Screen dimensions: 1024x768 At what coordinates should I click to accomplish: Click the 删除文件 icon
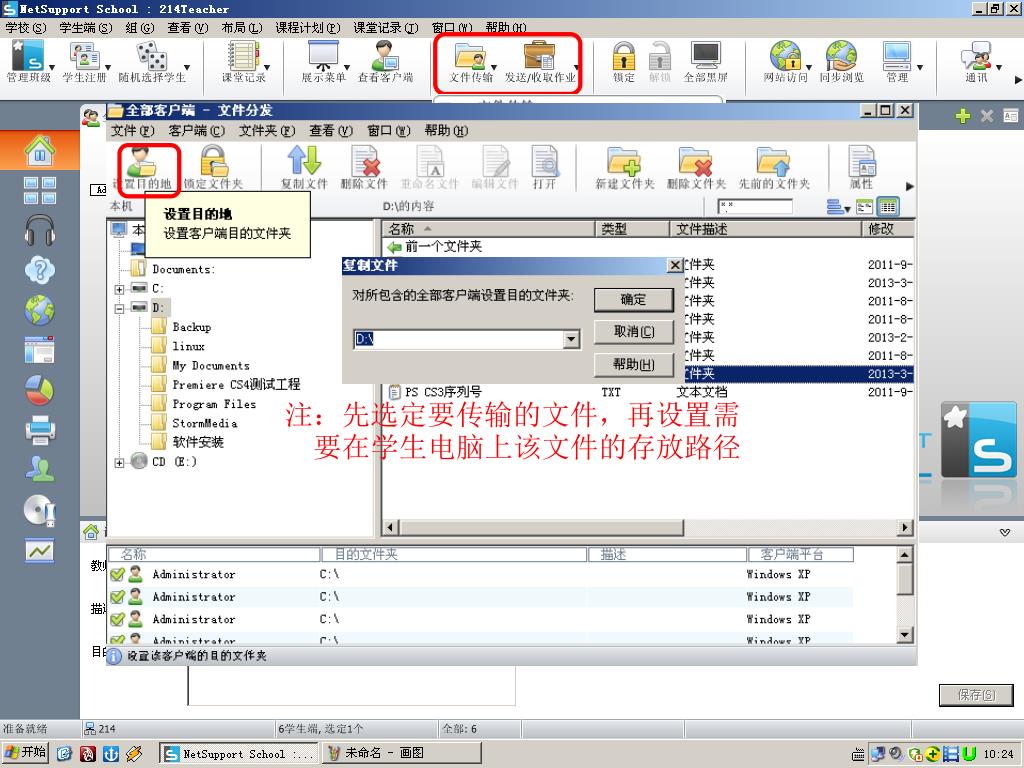point(364,167)
